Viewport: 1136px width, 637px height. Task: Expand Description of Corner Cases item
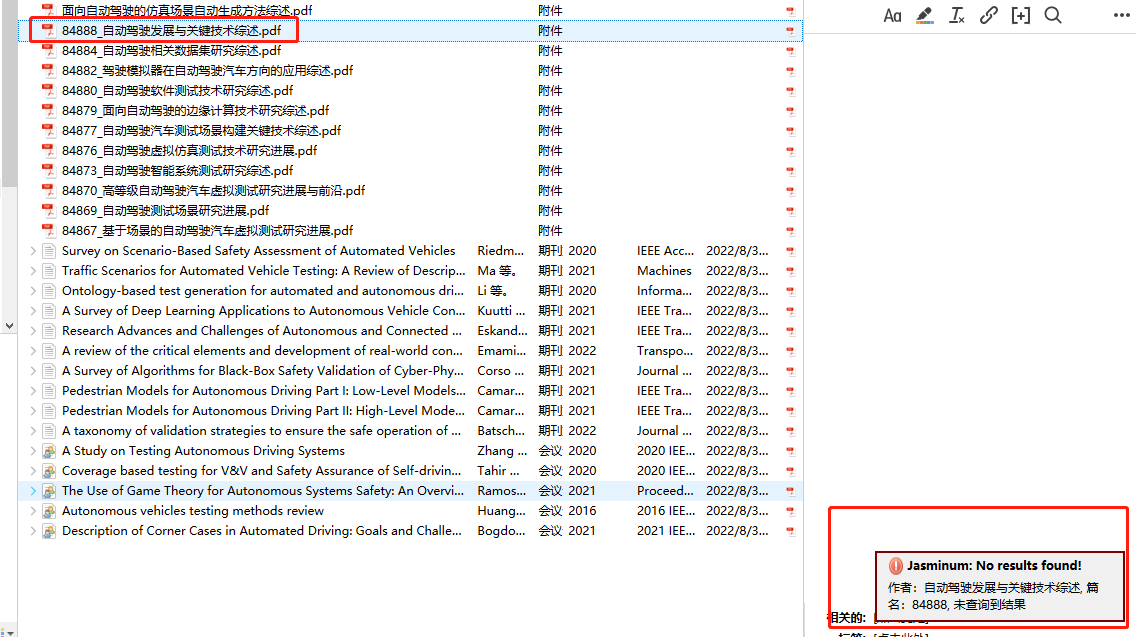[33, 531]
